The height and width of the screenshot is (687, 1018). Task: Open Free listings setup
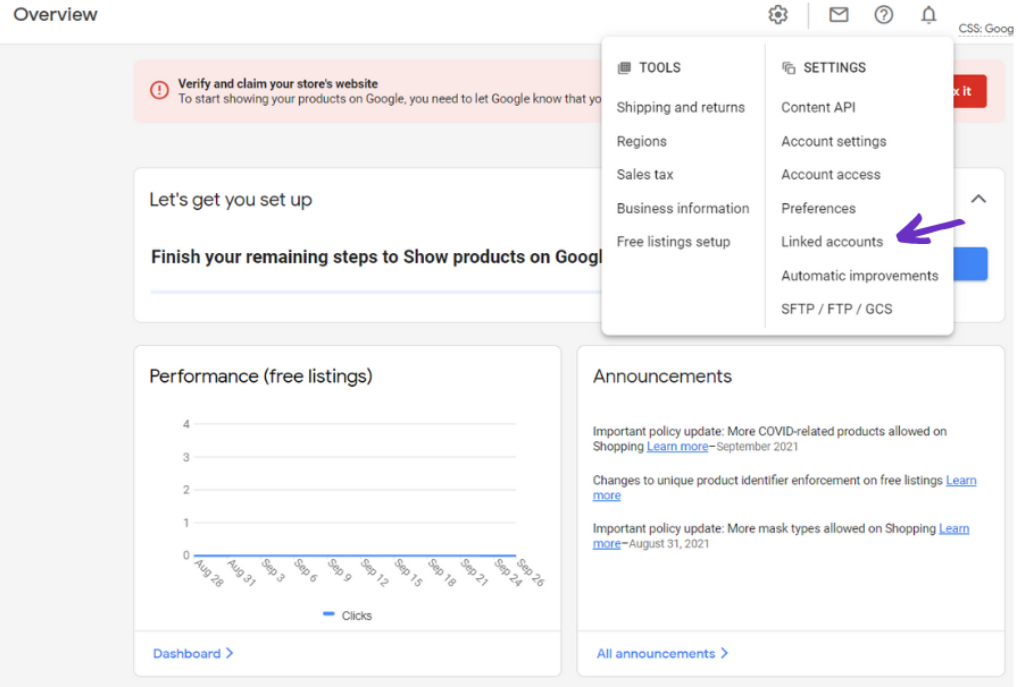[x=673, y=241]
